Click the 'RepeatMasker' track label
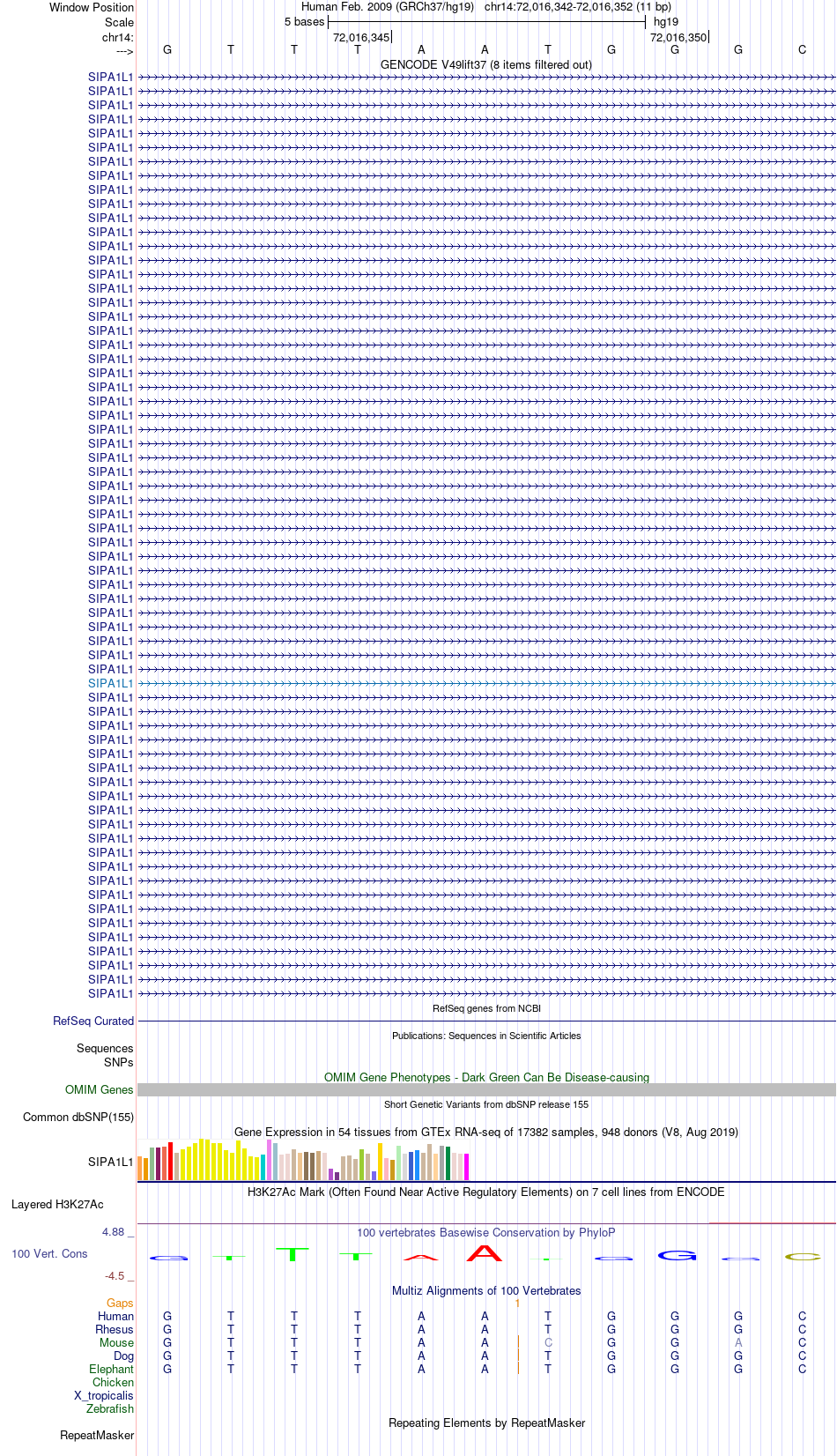Screen dimensions: 837x1456 97,1435
